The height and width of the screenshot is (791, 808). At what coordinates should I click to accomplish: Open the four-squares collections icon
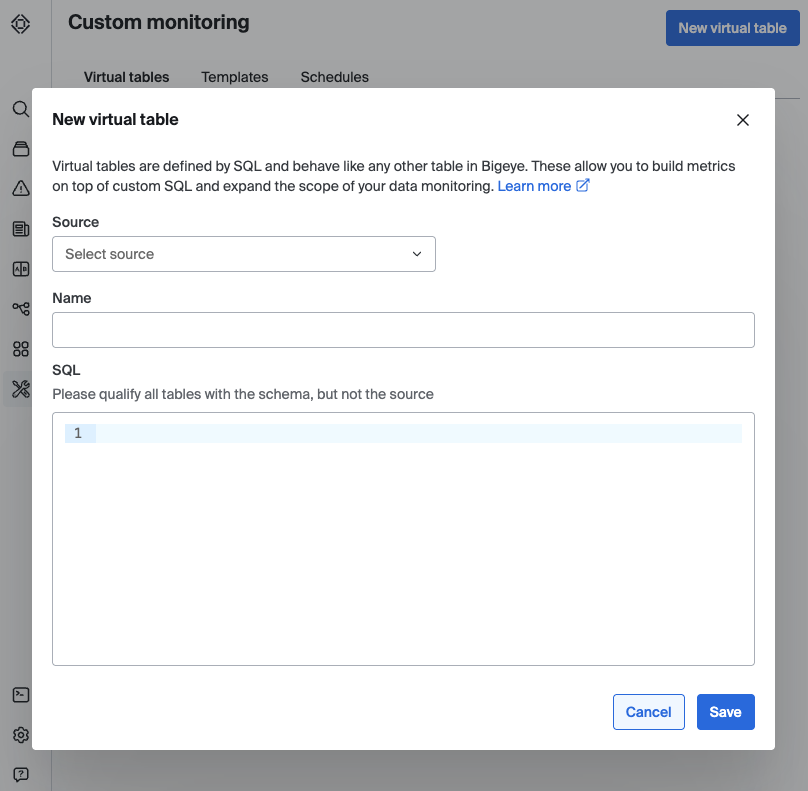21,349
